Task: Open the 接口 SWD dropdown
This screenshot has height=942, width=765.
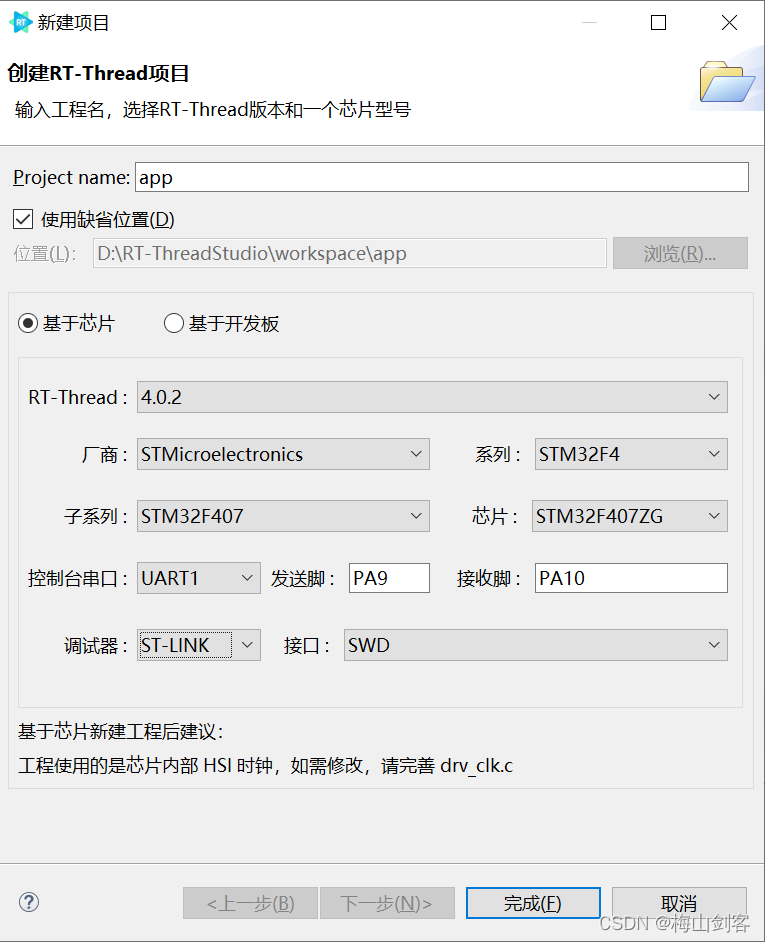Action: pyautogui.click(x=535, y=645)
